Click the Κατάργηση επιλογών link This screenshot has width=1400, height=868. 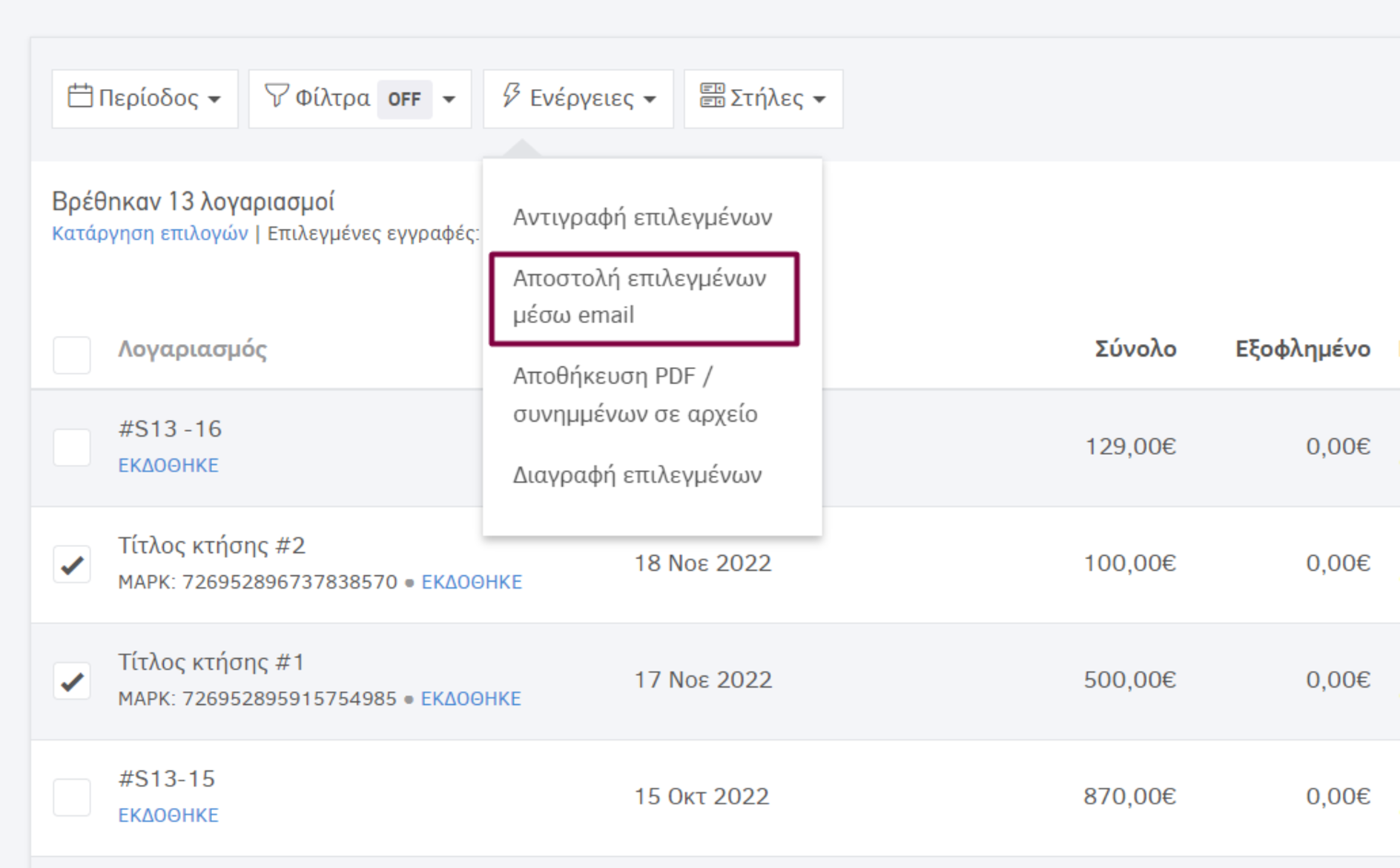[150, 233]
